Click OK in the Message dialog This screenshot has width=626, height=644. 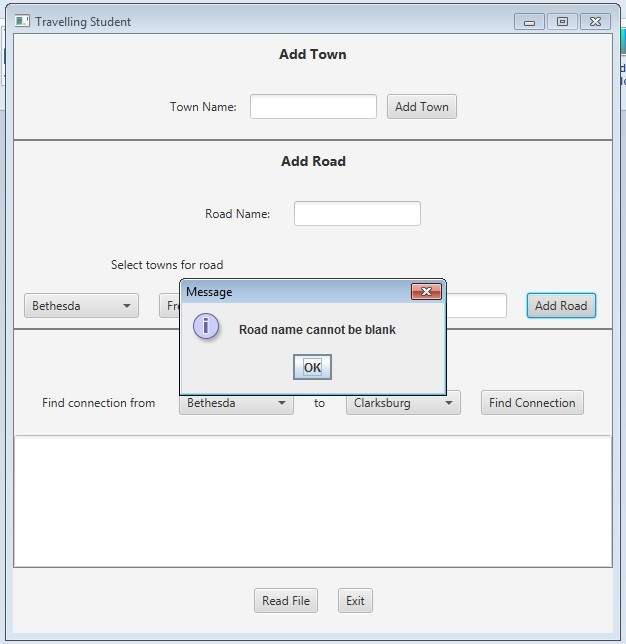(312, 367)
